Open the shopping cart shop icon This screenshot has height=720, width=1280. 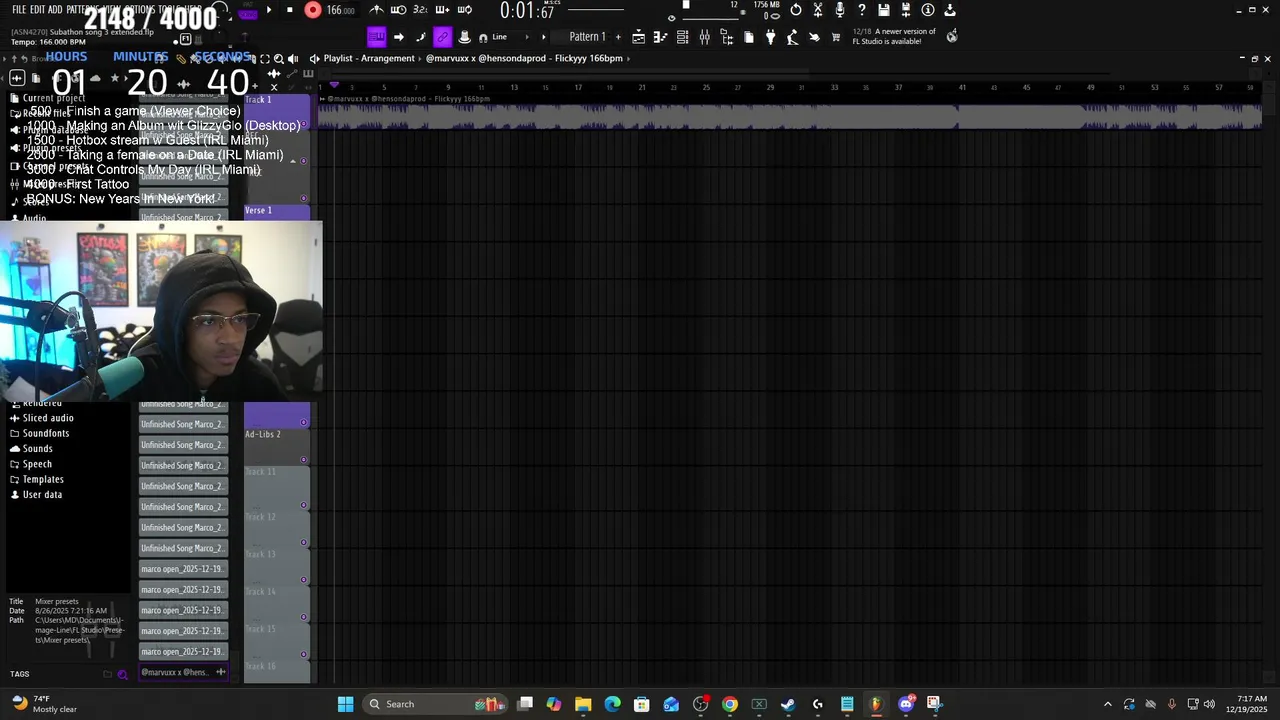click(x=836, y=37)
